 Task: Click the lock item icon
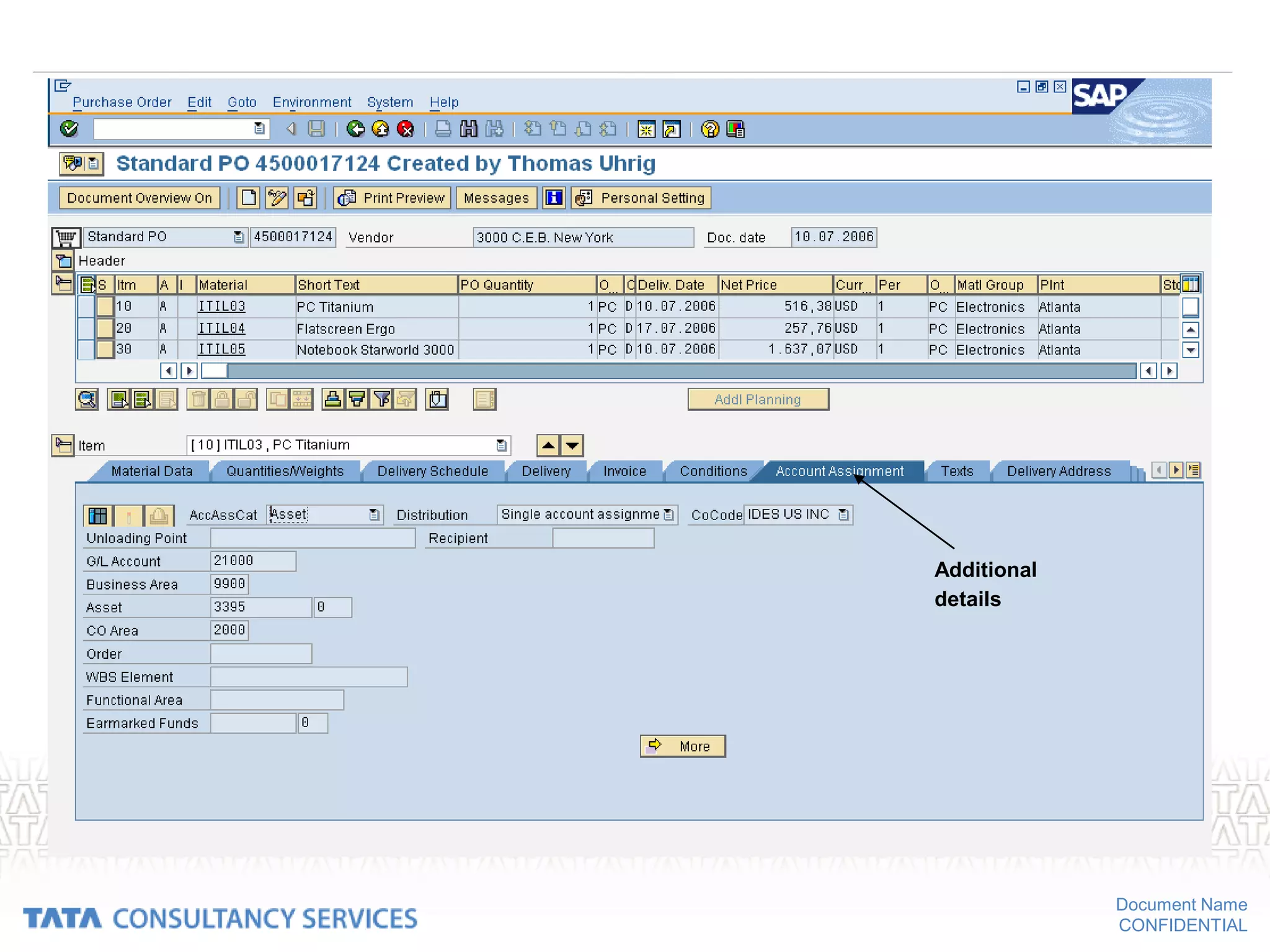click(x=222, y=399)
